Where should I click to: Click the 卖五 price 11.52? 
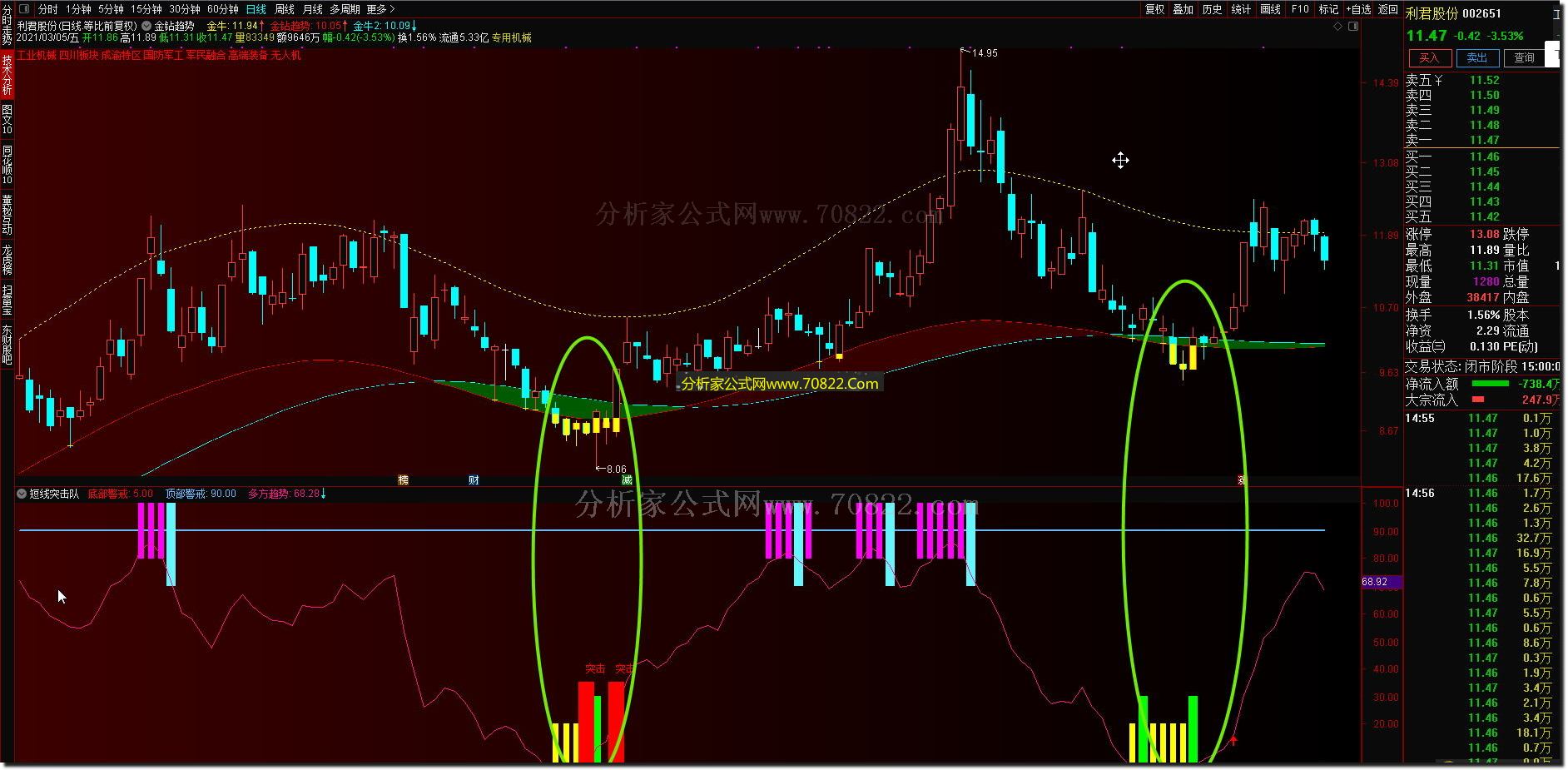point(1484,80)
